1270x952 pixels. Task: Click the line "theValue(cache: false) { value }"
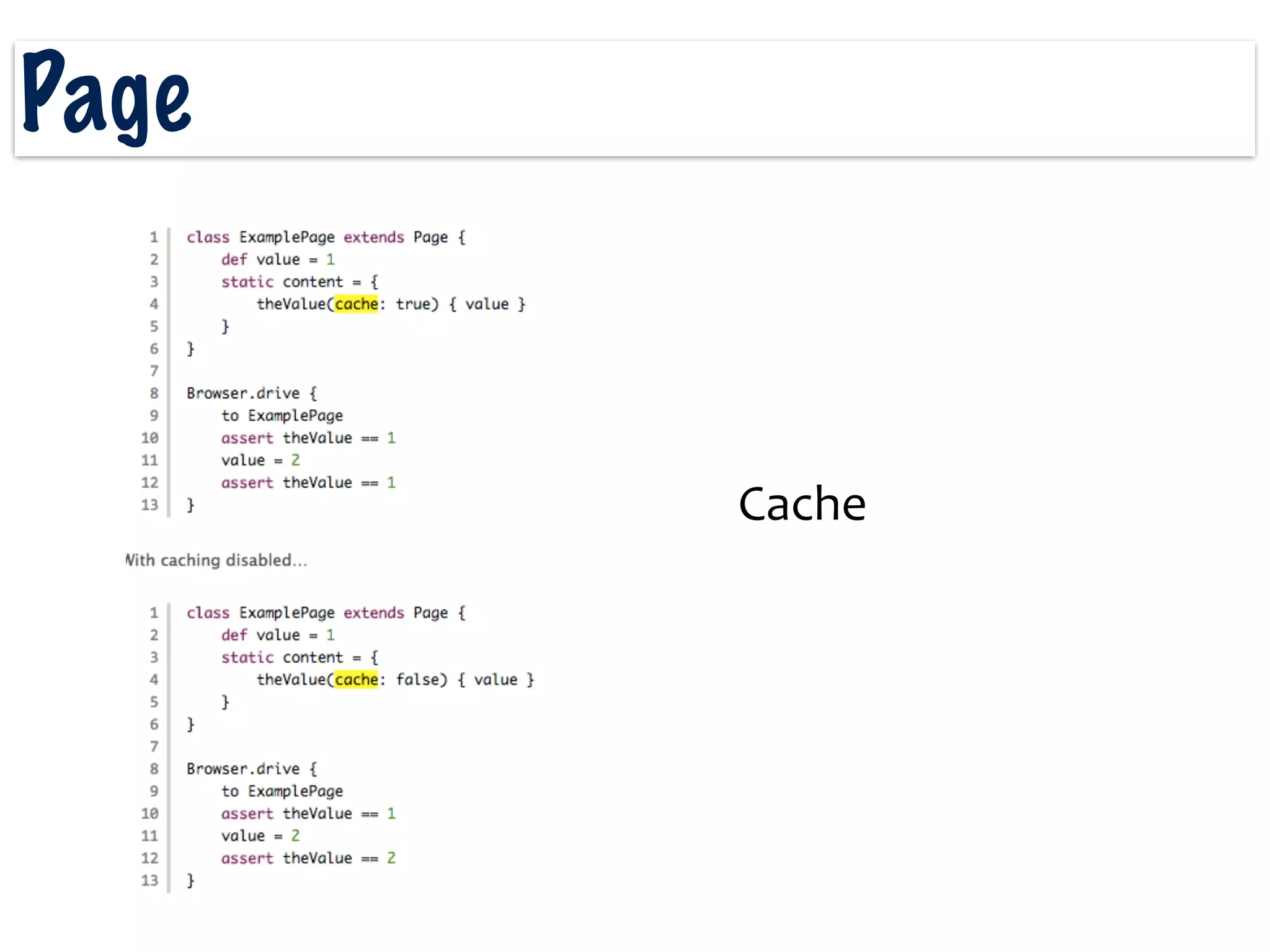396,680
